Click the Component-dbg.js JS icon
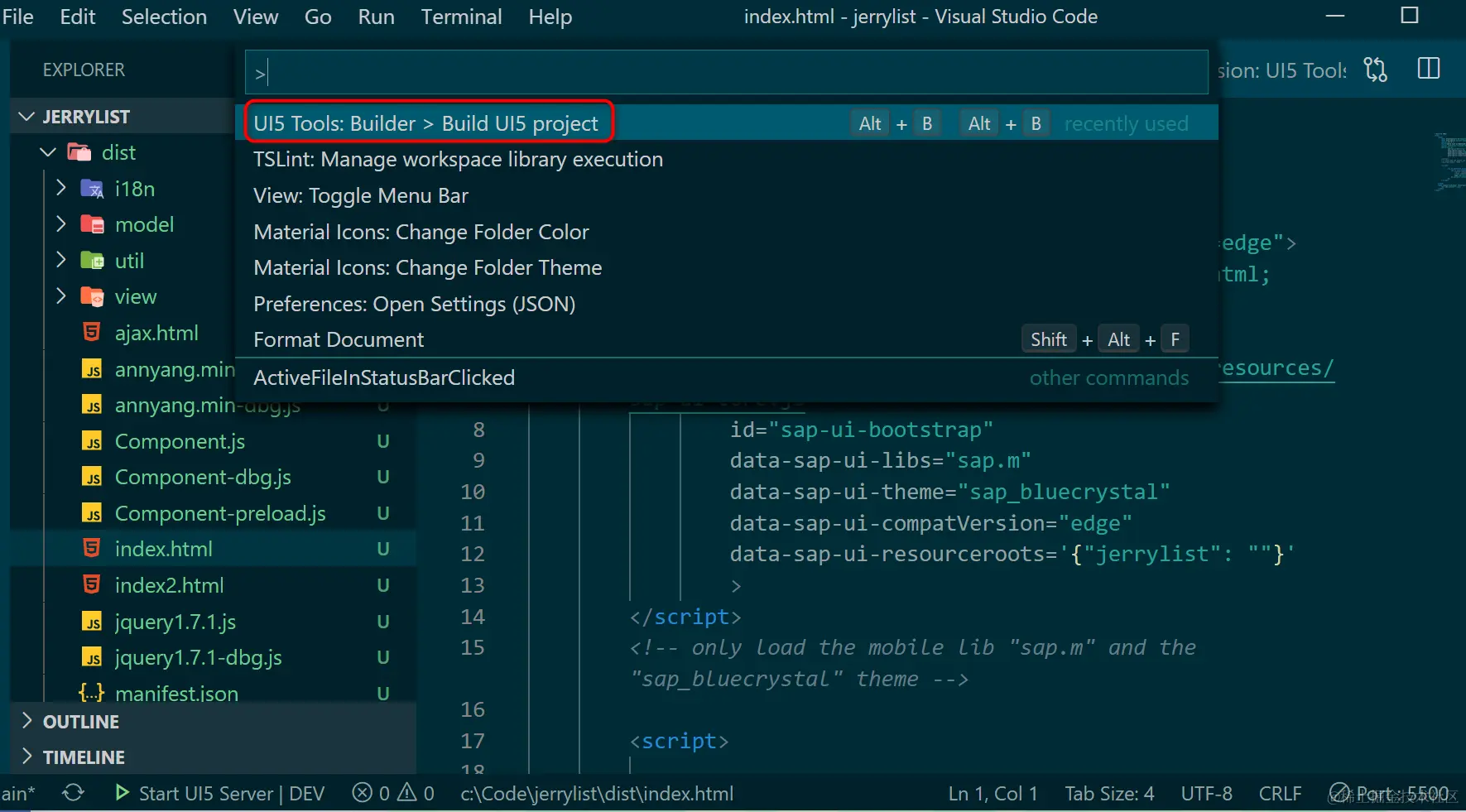This screenshot has width=1466, height=812. [x=92, y=477]
